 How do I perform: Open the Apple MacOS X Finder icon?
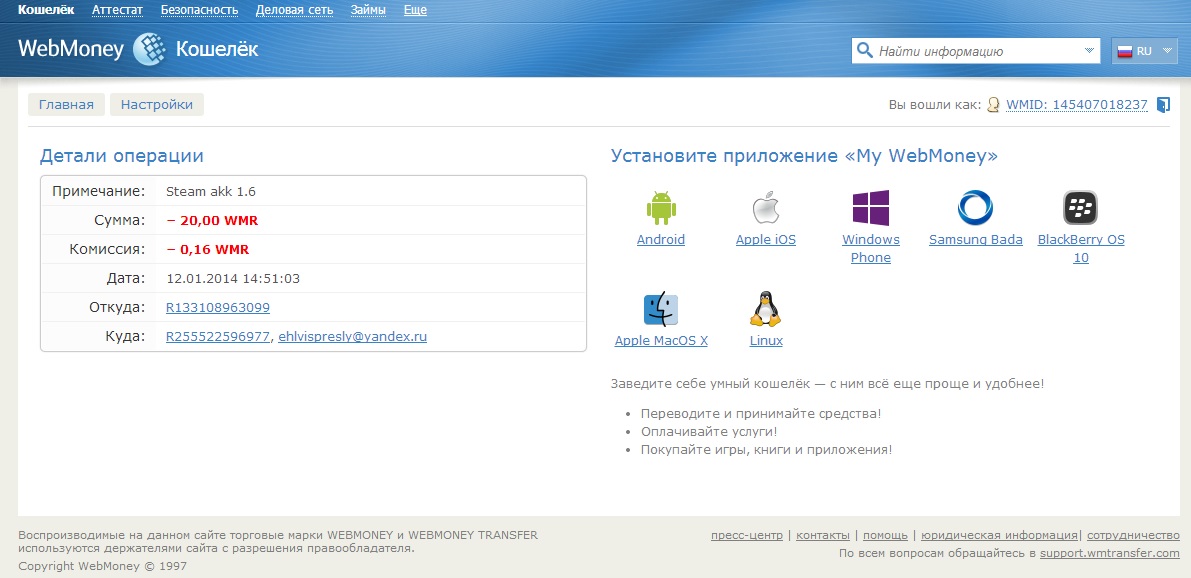click(661, 309)
